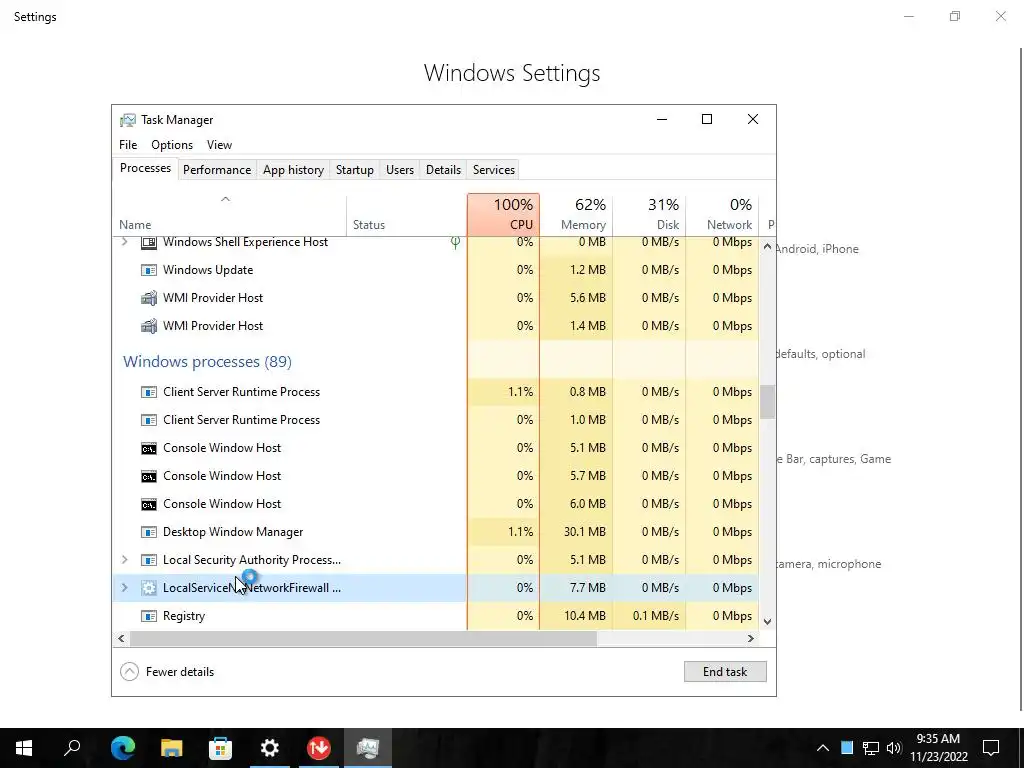
Task: Open Microsoft Store from the taskbar
Action: tap(221, 748)
